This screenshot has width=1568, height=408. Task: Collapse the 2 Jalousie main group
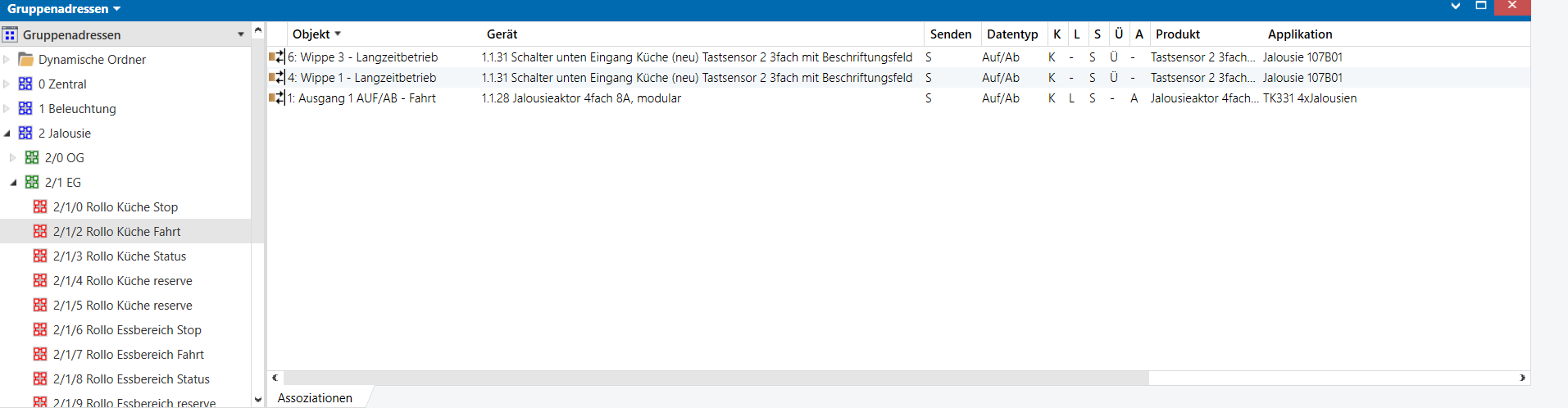coord(7,134)
